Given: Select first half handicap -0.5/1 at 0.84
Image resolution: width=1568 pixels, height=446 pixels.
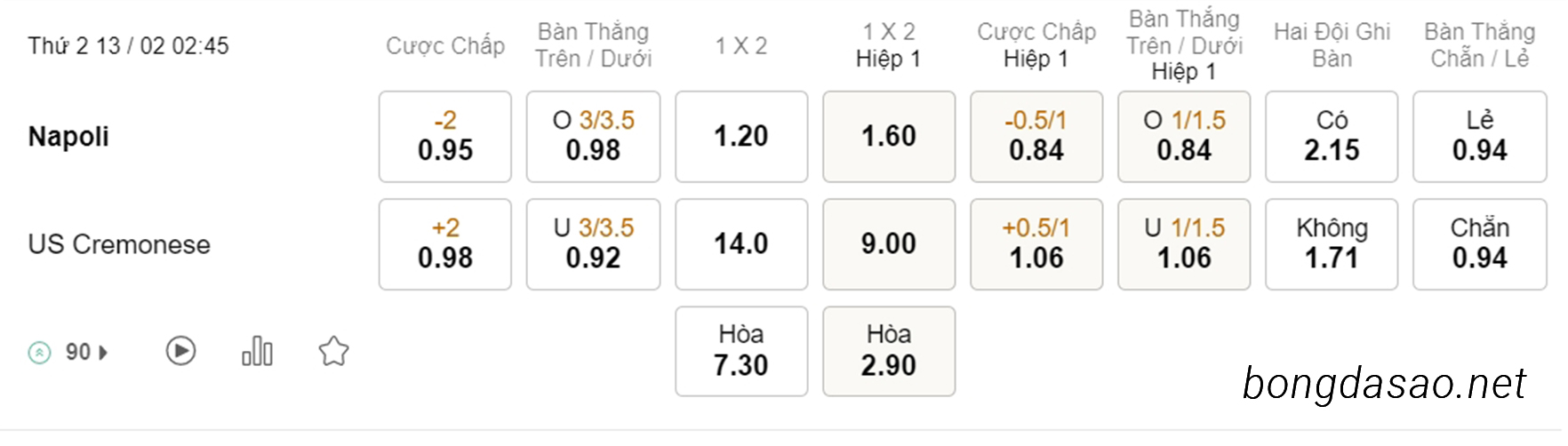Looking at the screenshot, I should point(1036,137).
